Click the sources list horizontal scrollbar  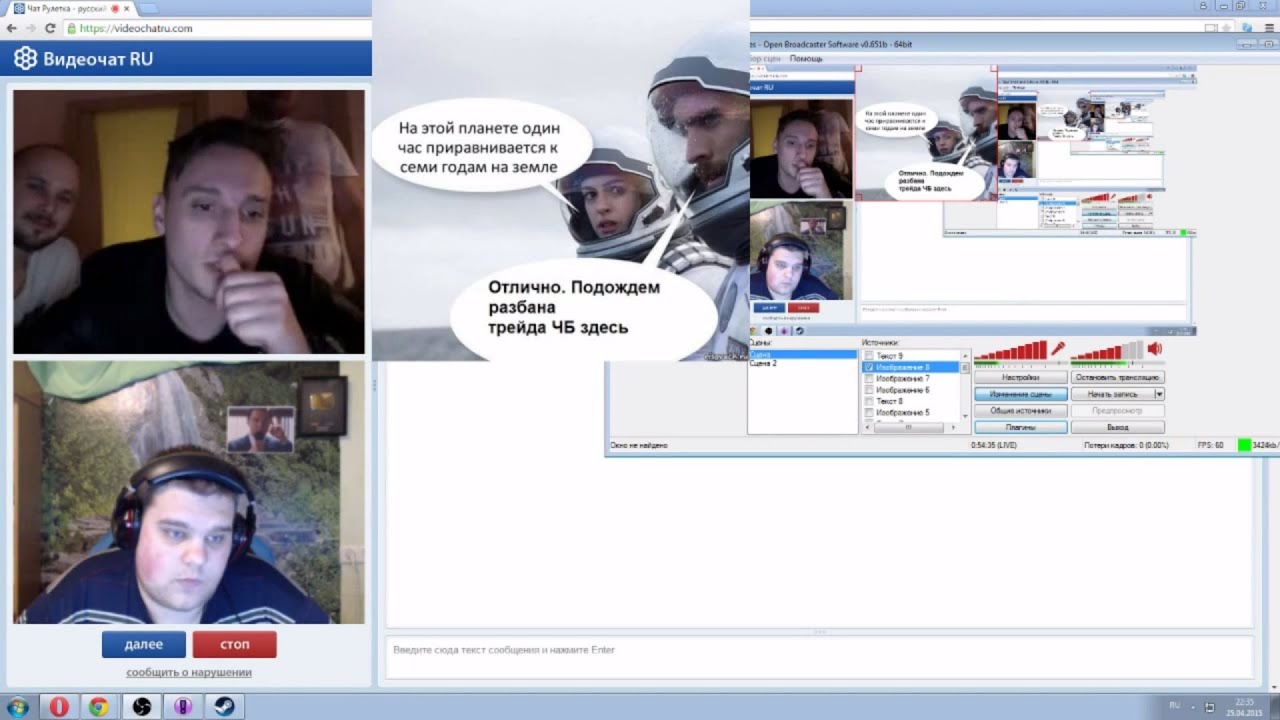click(x=908, y=427)
